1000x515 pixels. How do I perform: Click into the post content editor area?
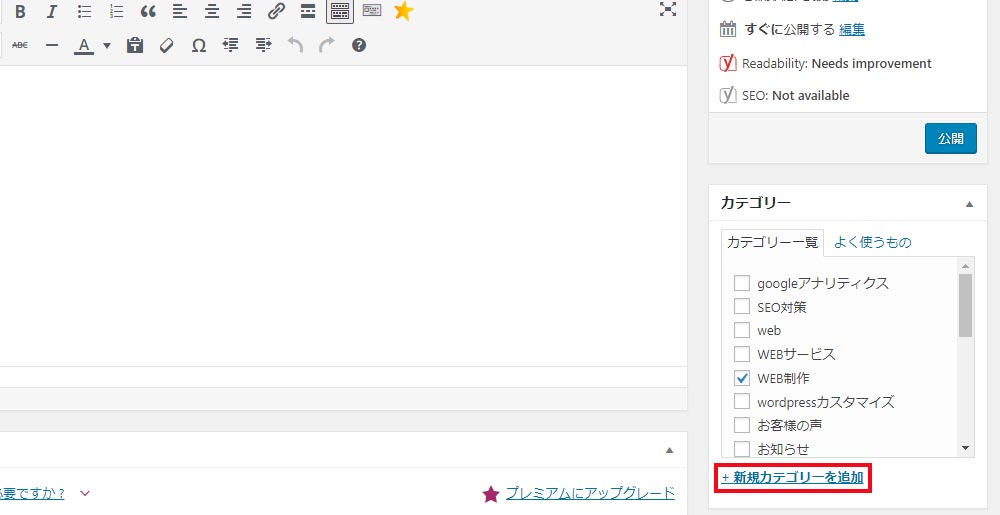(343, 215)
